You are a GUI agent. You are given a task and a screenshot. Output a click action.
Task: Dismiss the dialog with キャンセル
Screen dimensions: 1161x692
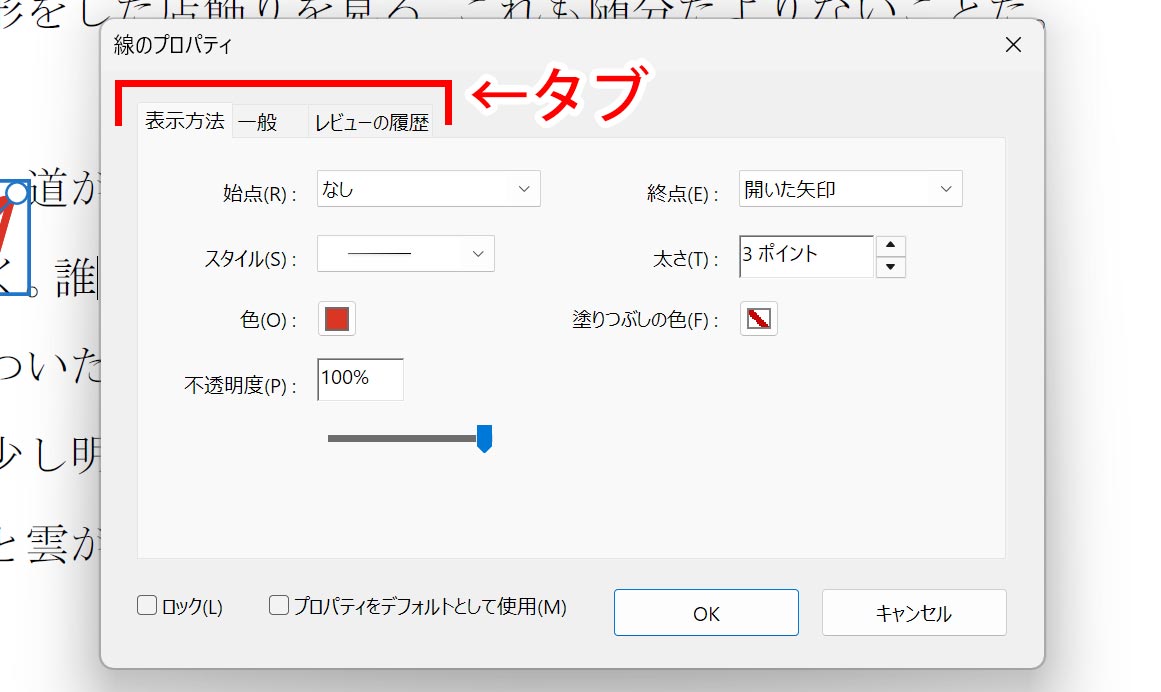click(913, 612)
